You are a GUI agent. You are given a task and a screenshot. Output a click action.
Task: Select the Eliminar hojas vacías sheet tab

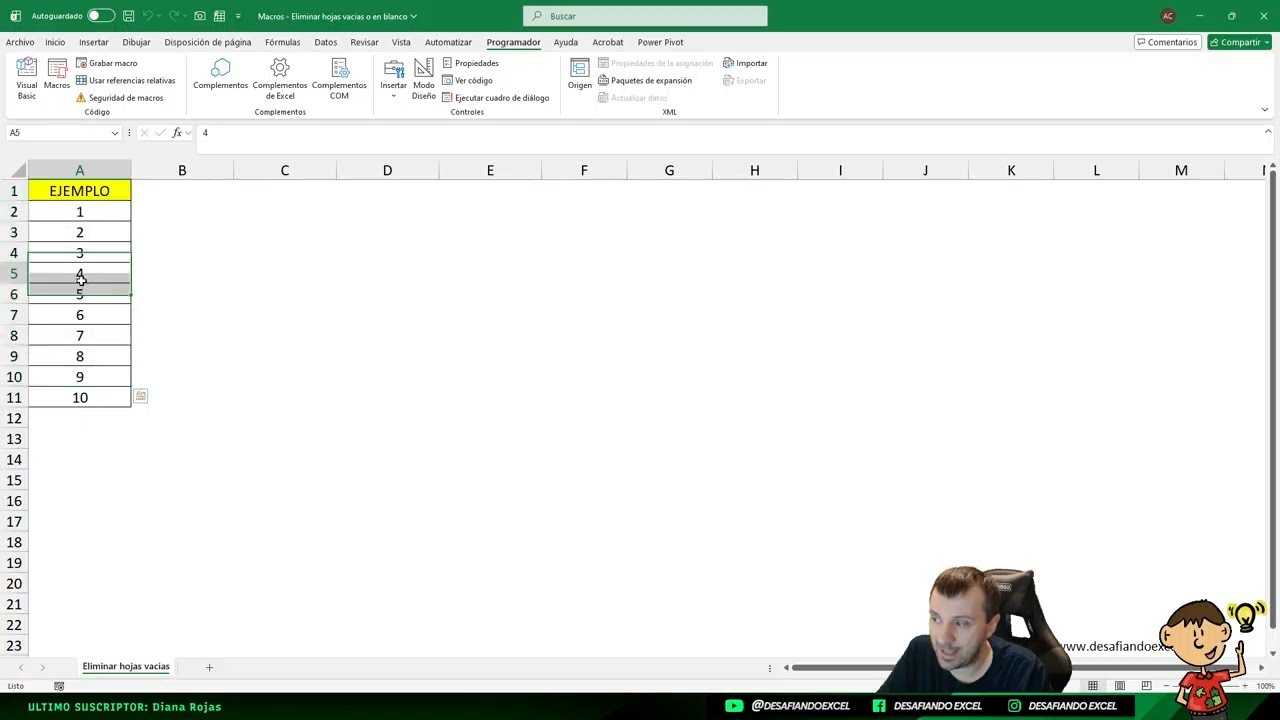126,666
